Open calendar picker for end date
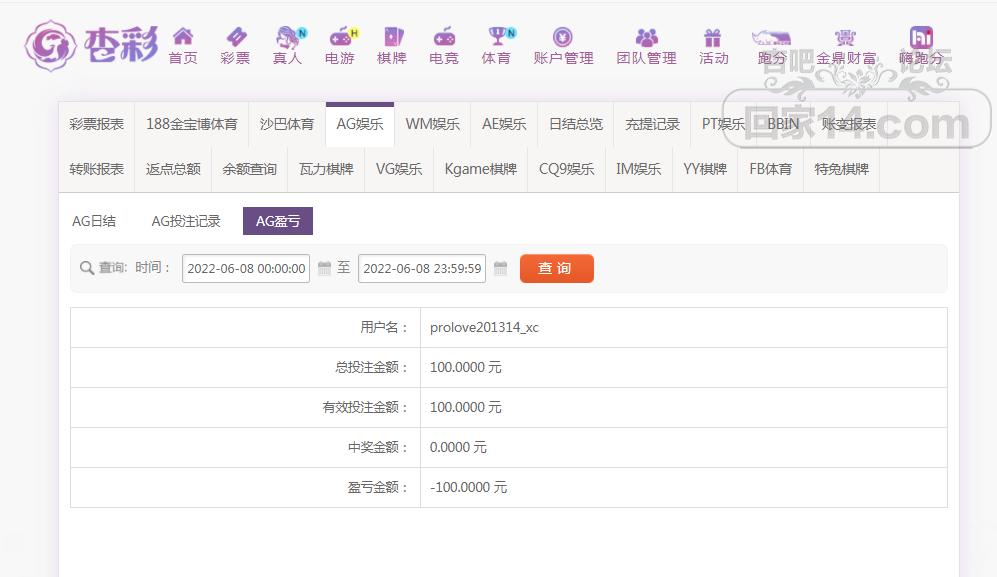Image resolution: width=997 pixels, height=577 pixels. [x=500, y=268]
